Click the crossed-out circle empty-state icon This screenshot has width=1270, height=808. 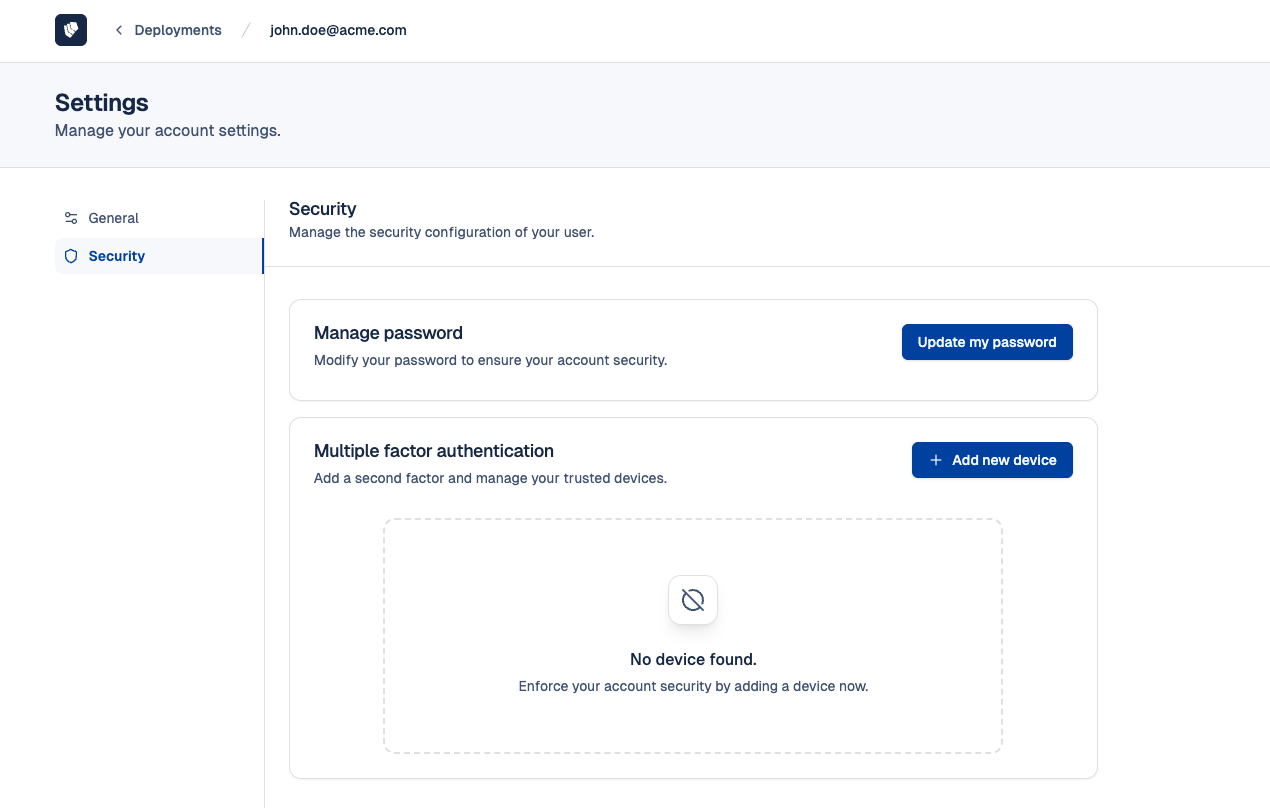pos(693,600)
